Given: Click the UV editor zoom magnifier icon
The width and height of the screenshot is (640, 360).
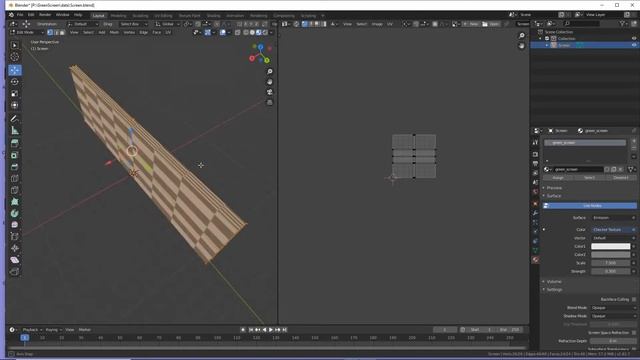Looking at the screenshot, I should [522, 36].
